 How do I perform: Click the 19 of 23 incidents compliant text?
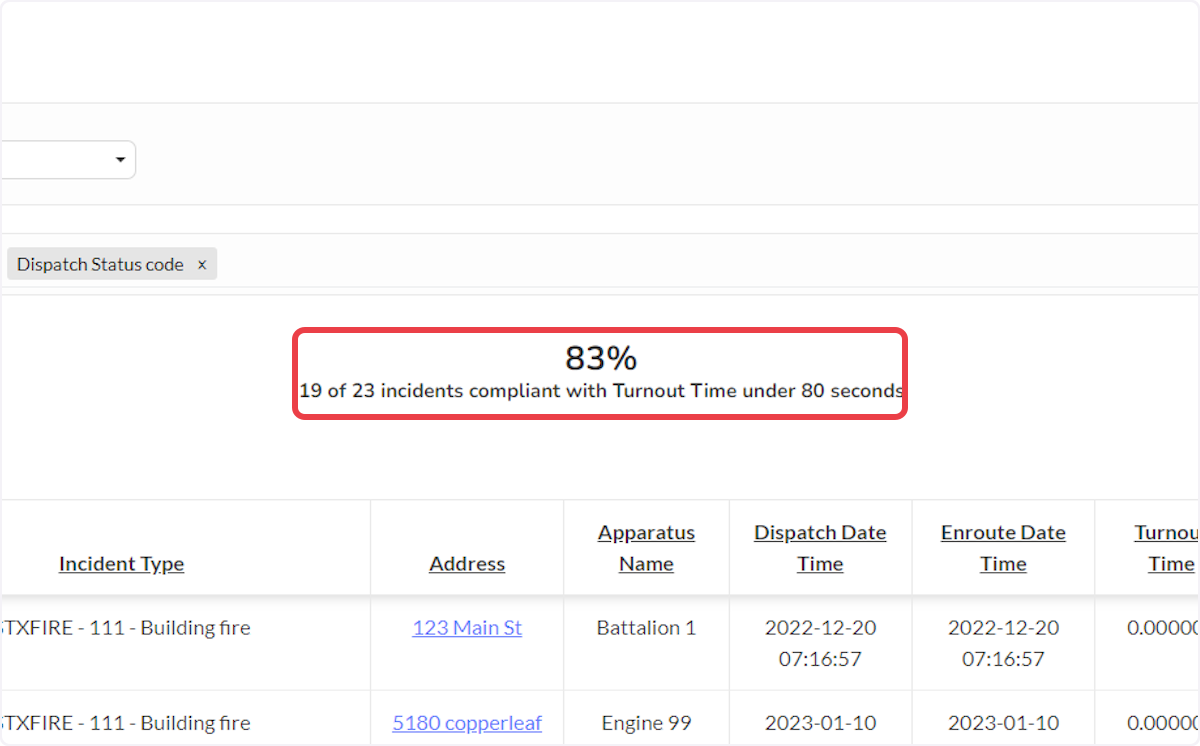(x=601, y=391)
